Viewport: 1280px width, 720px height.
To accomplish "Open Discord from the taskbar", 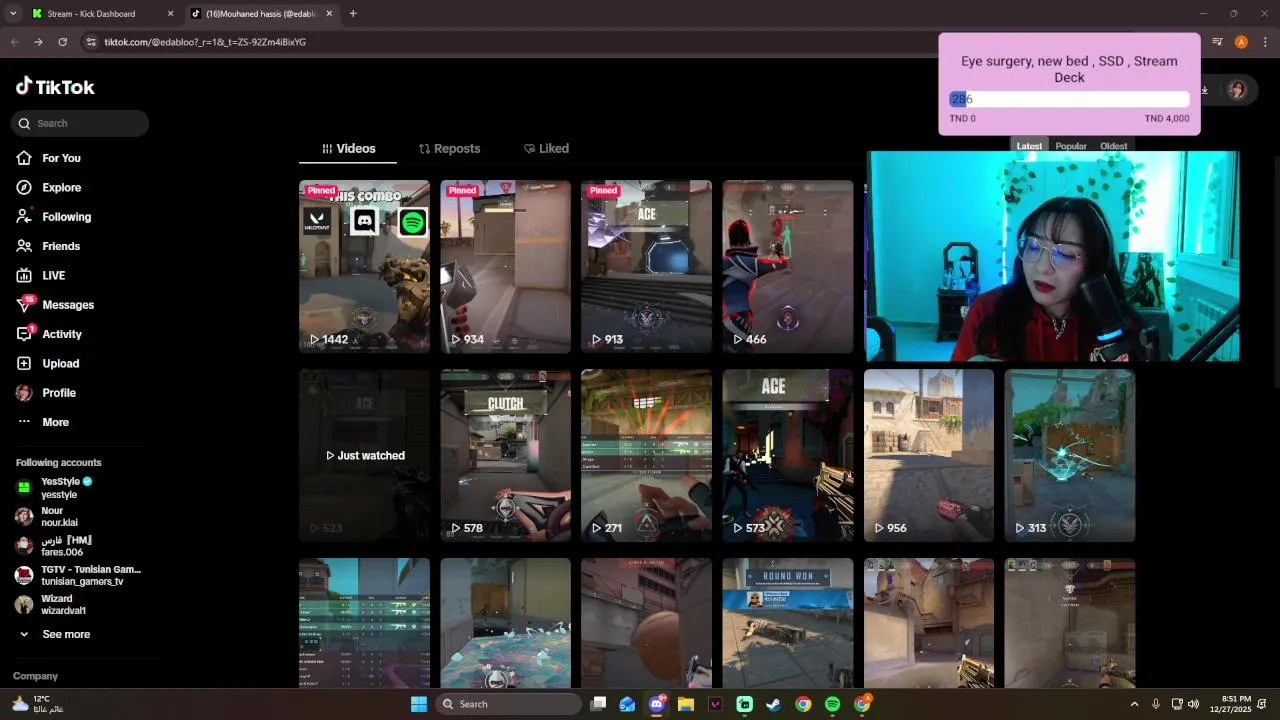I will (657, 704).
